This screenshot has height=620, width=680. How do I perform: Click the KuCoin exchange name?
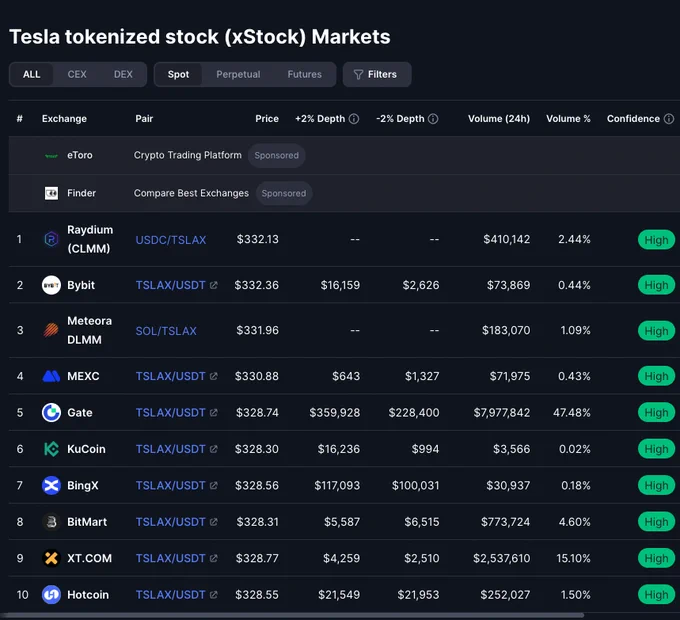pyautogui.click(x=86, y=449)
